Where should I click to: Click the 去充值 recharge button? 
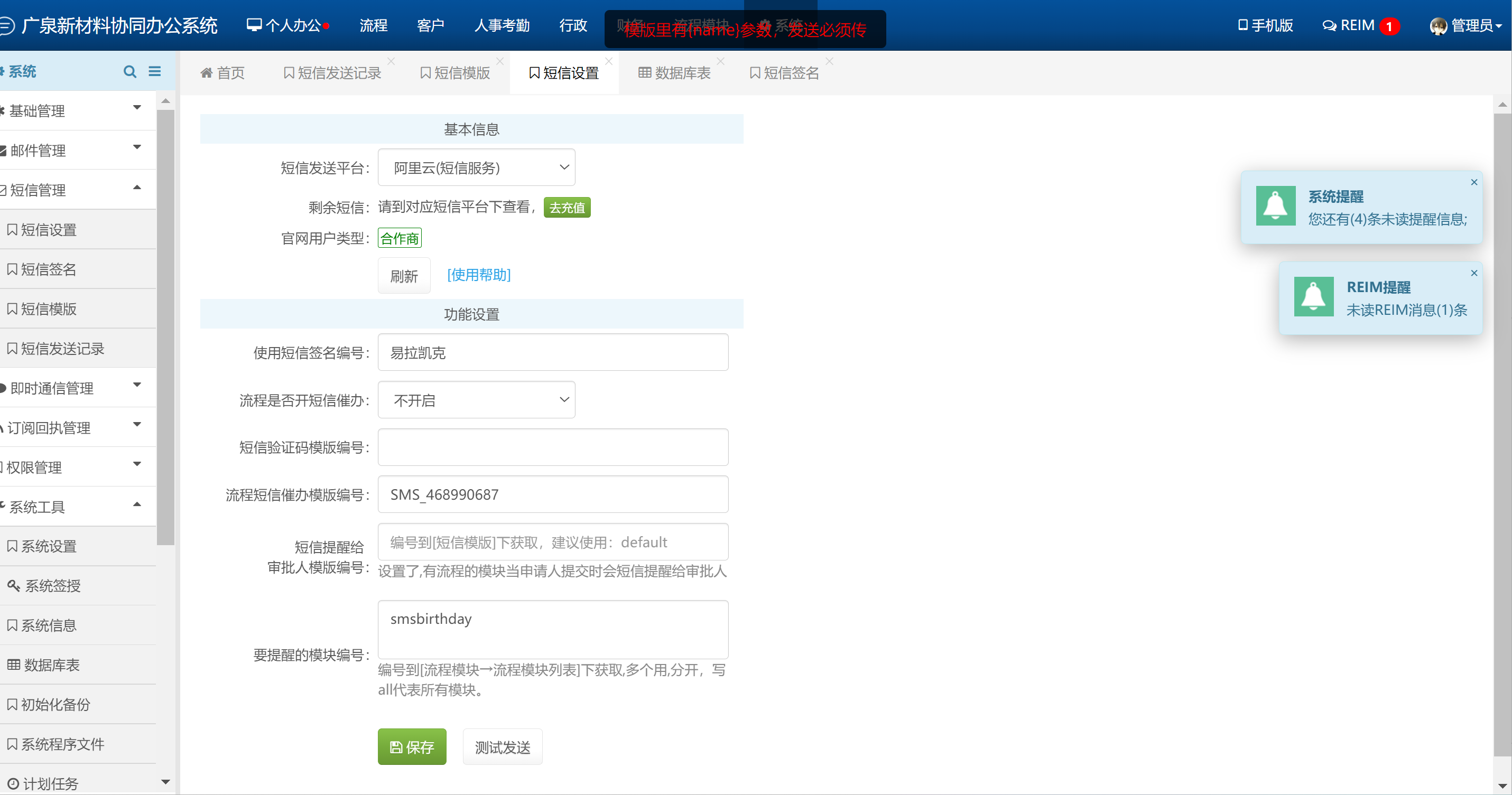pos(567,207)
